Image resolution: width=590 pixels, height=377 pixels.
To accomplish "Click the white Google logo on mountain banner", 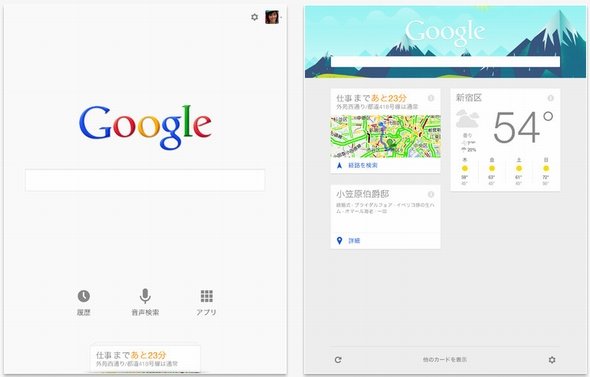I will [x=445, y=33].
